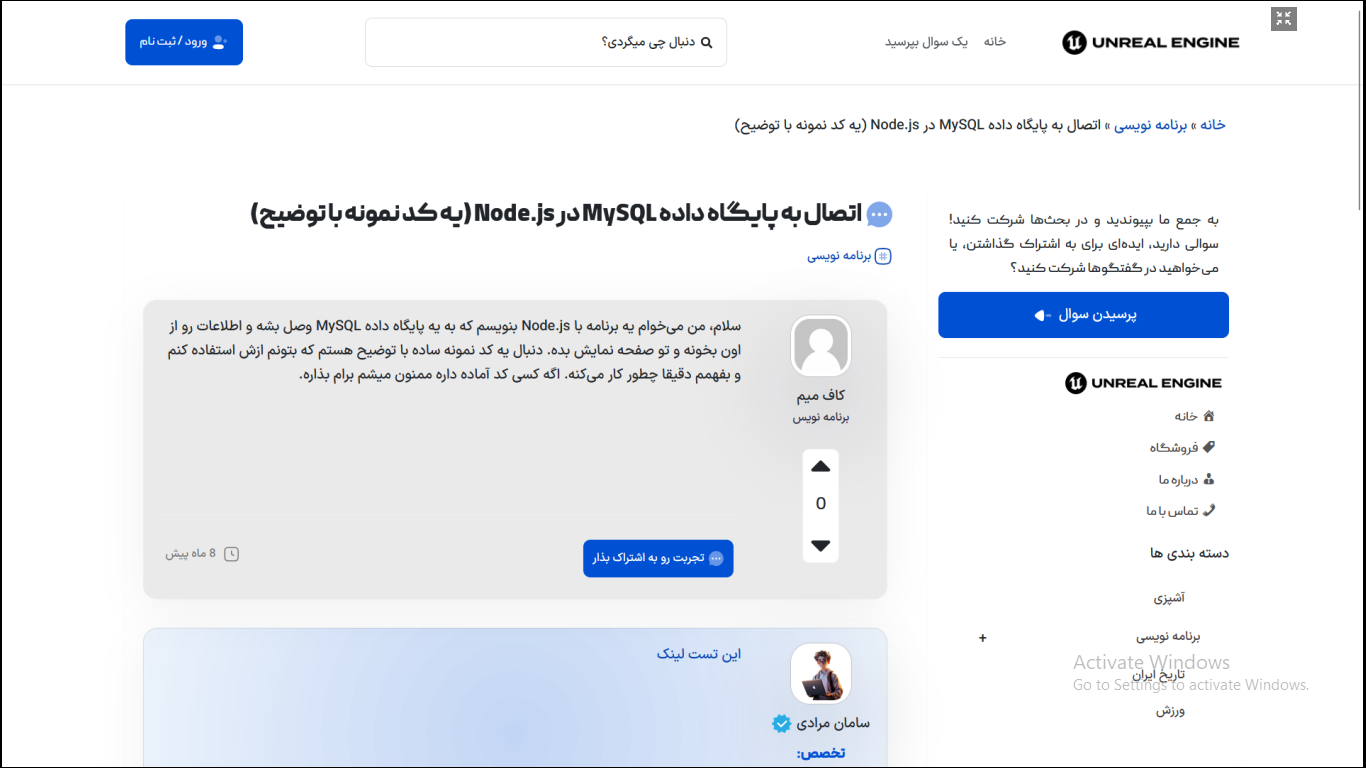Select یک سوال بپرسید in the top menu
The width and height of the screenshot is (1366, 768).
click(x=926, y=42)
